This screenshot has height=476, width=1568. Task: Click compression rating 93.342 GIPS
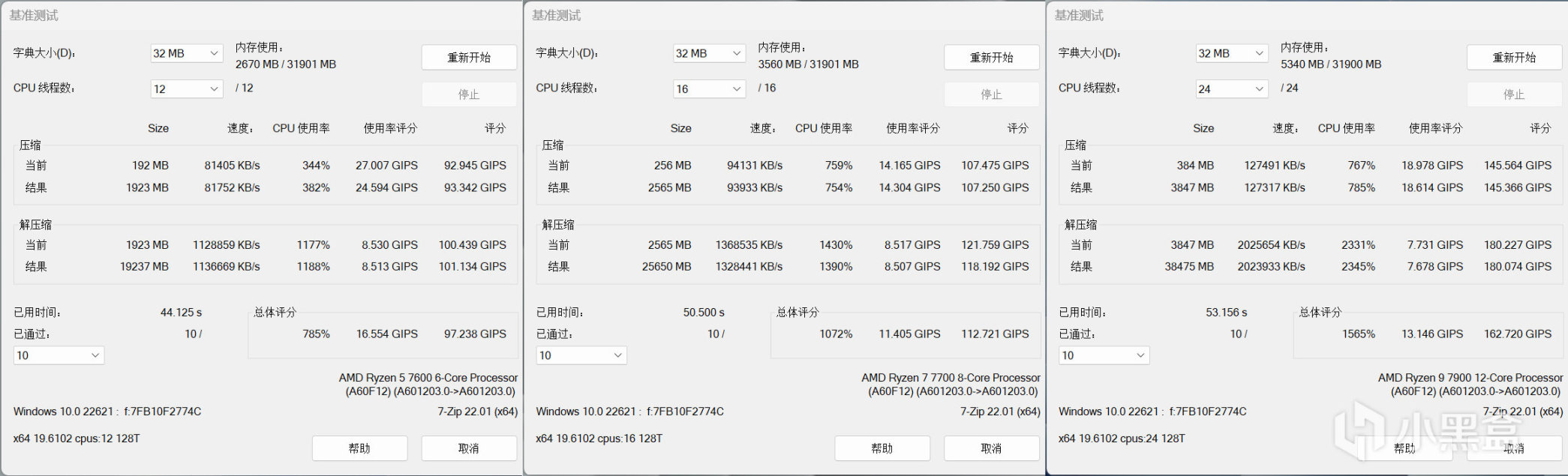(475, 187)
